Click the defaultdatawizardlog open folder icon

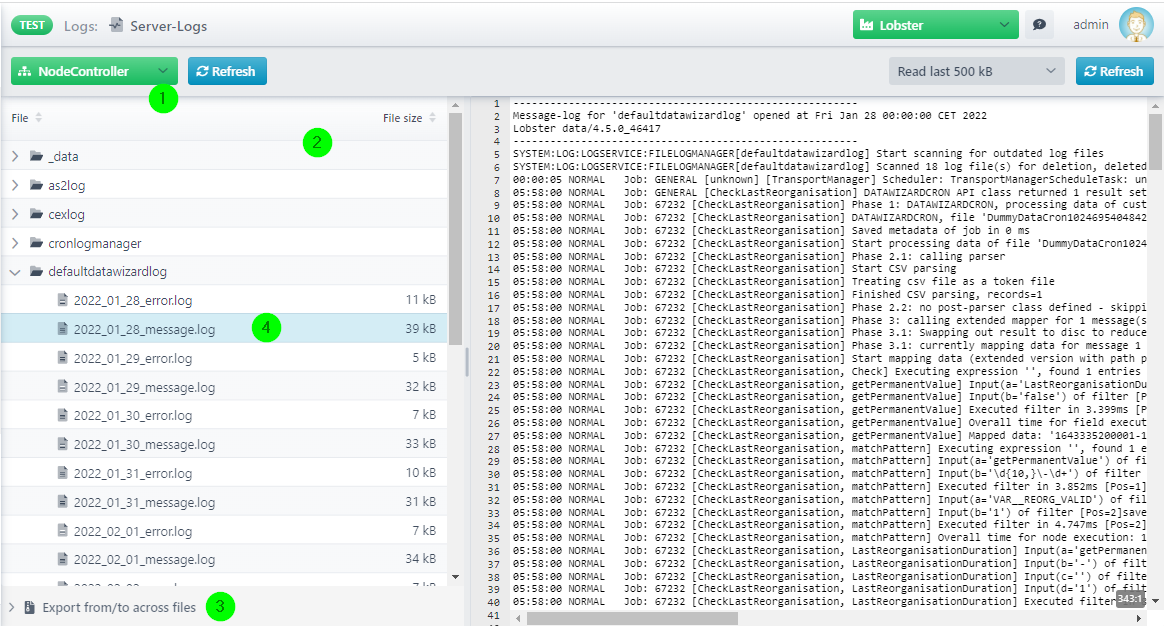coord(36,271)
